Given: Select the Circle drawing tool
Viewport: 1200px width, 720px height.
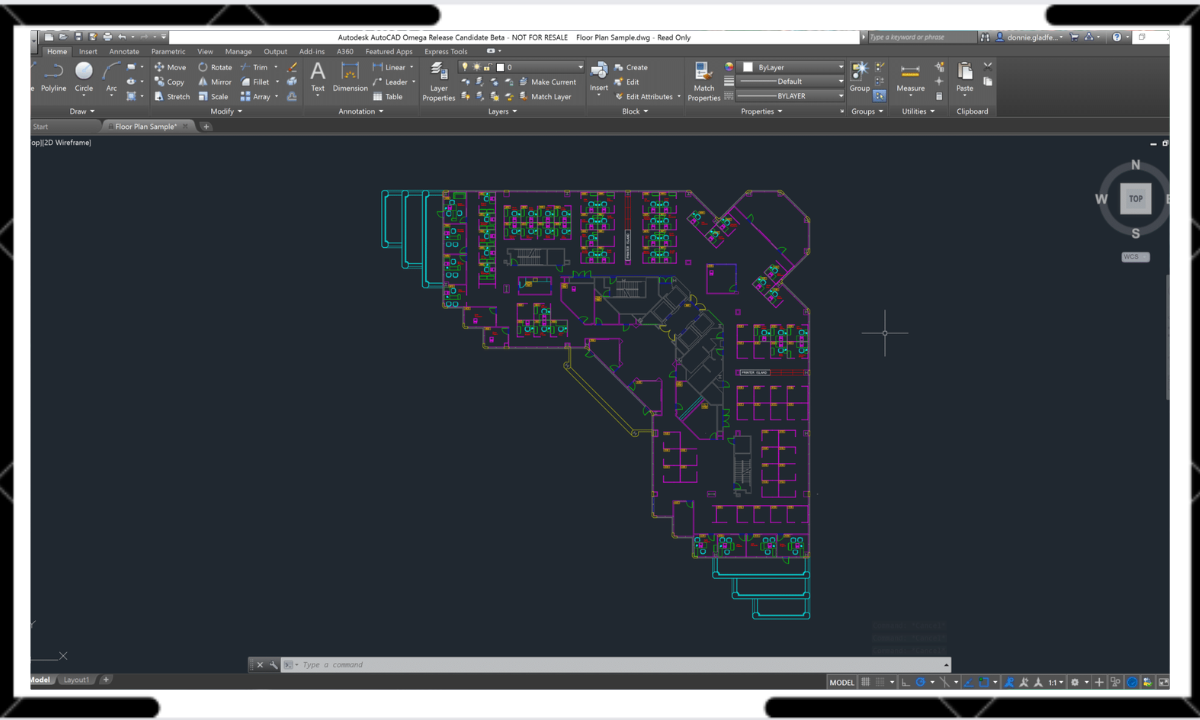Looking at the screenshot, I should [84, 72].
